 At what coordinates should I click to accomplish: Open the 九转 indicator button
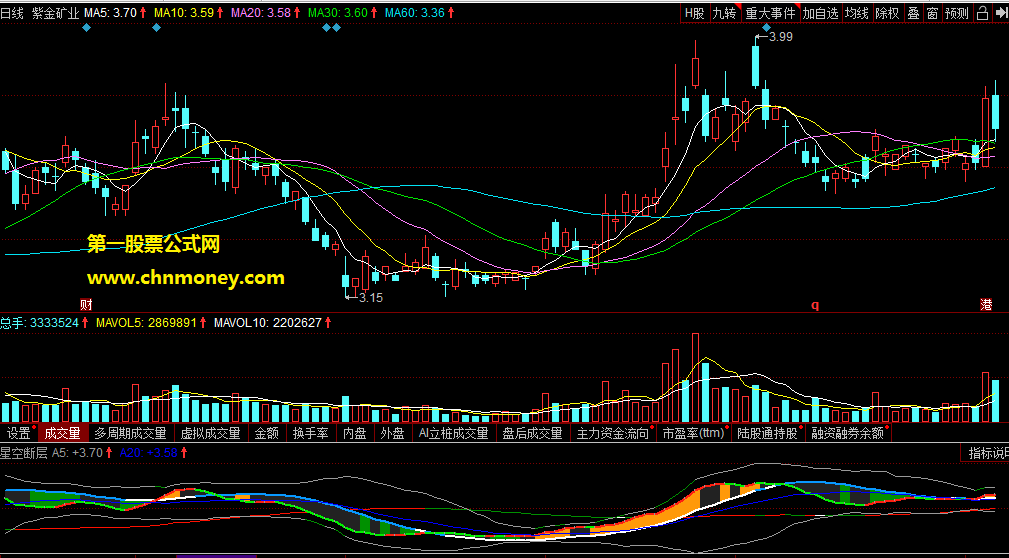pos(724,13)
